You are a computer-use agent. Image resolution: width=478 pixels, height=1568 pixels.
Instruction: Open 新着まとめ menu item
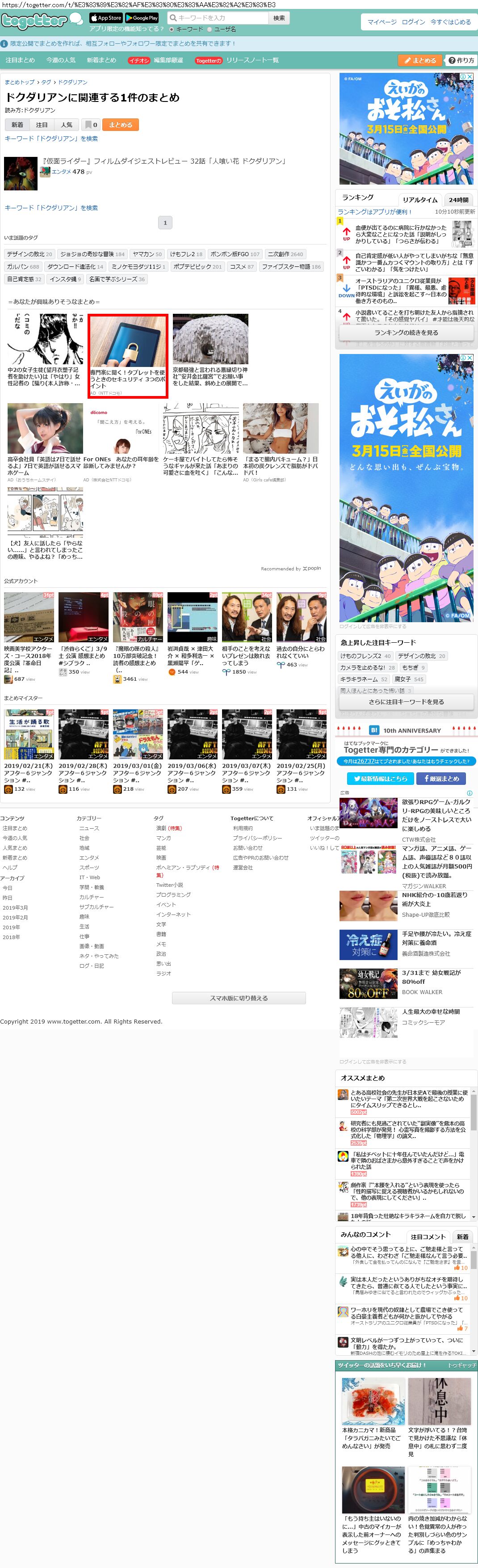(x=101, y=60)
